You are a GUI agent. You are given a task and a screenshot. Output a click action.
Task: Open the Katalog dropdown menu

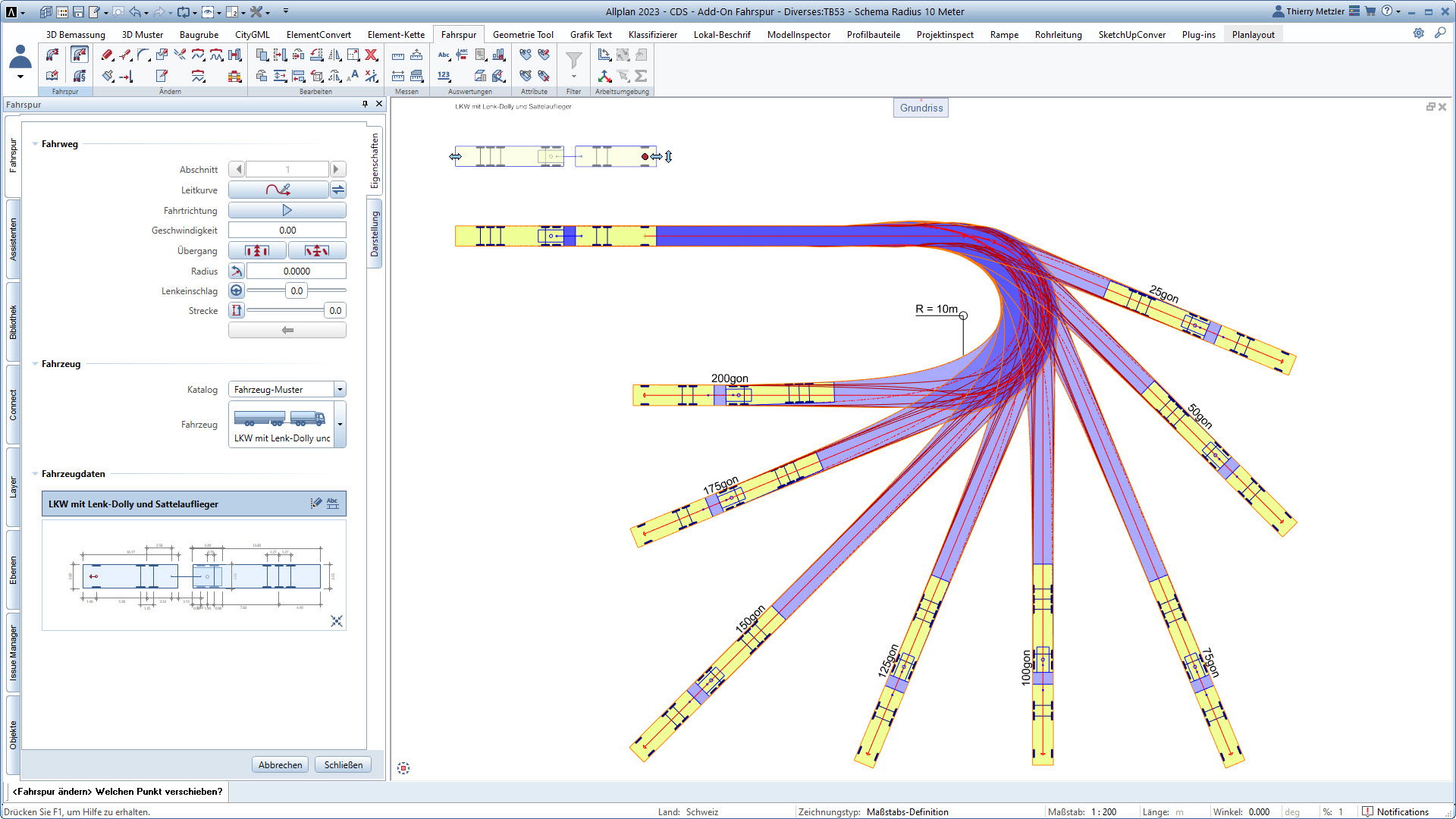[x=340, y=389]
